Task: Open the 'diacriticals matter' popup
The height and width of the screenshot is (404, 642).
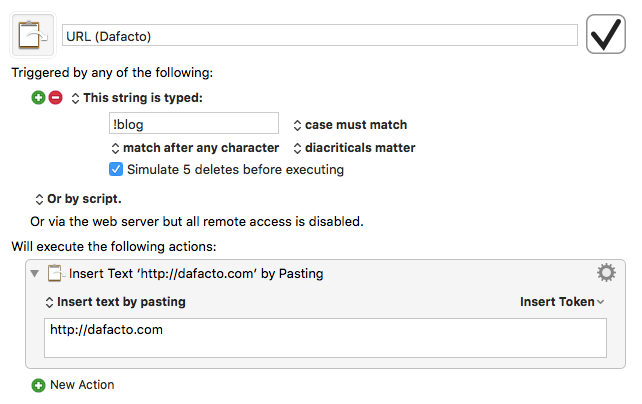Action: [x=354, y=148]
